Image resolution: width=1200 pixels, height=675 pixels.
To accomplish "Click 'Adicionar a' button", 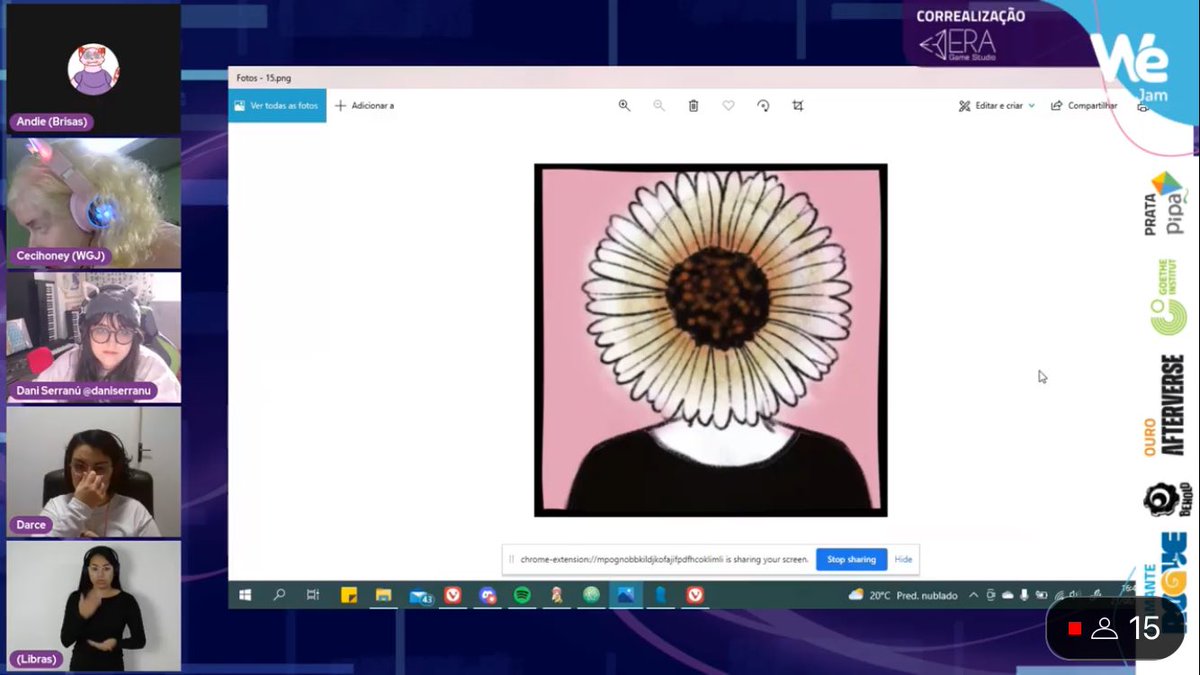I will [364, 105].
